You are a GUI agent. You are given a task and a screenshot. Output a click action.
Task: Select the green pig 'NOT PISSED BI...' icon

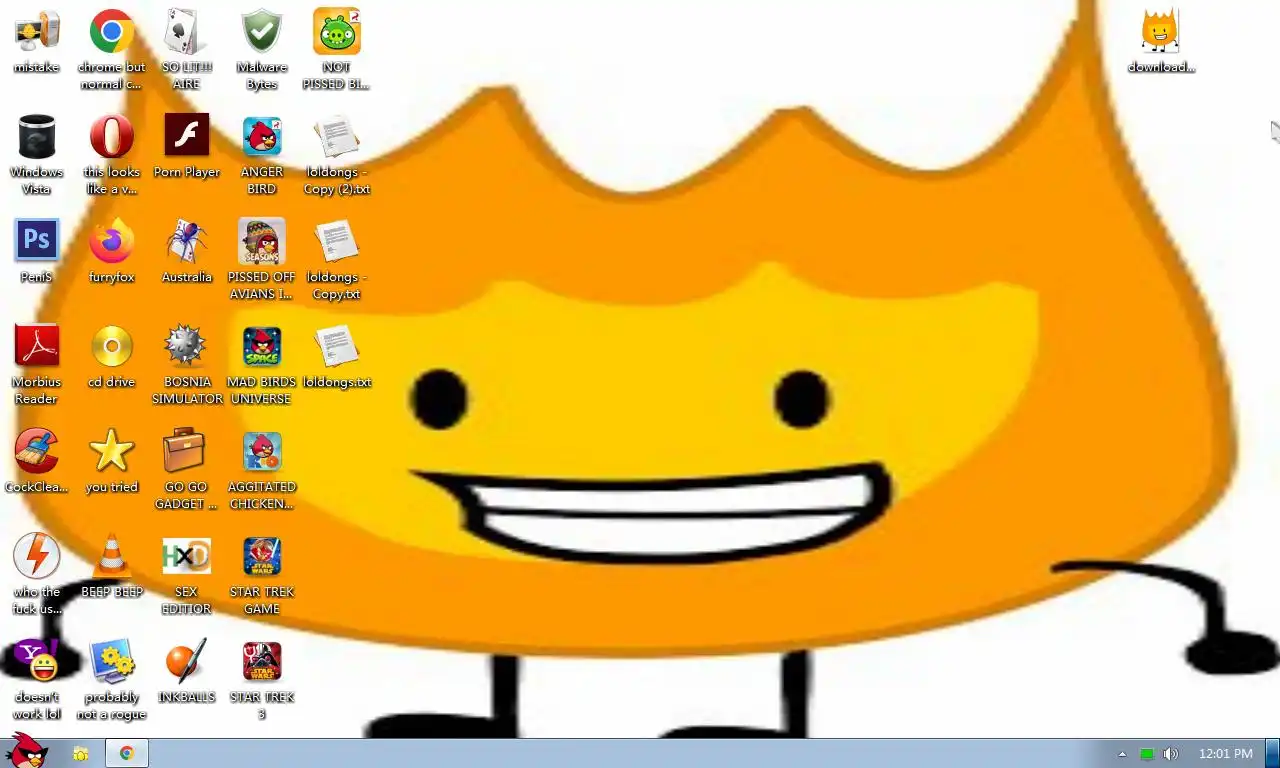click(x=337, y=50)
